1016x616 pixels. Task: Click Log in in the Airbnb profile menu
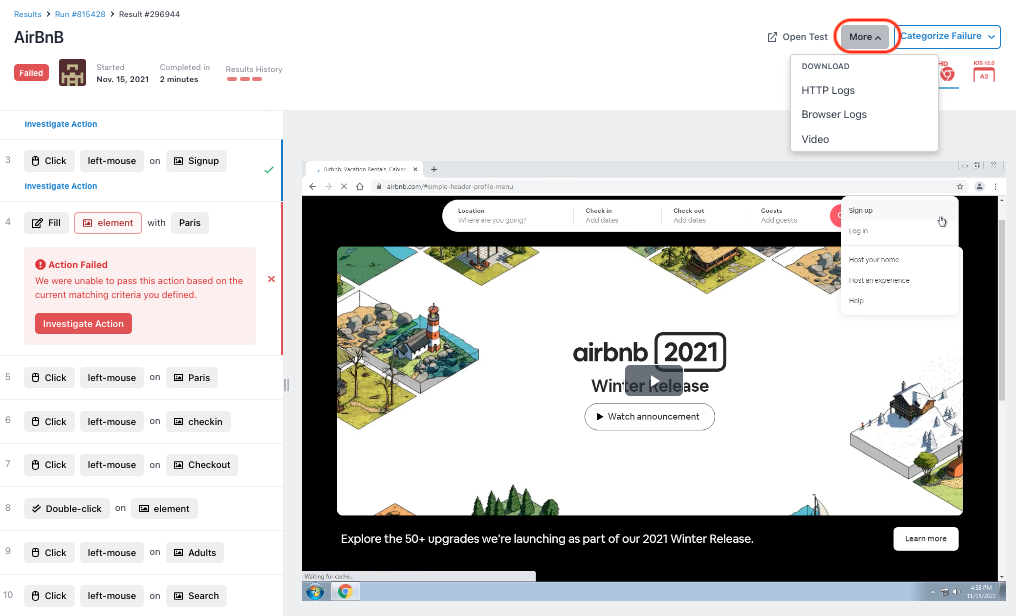858,231
